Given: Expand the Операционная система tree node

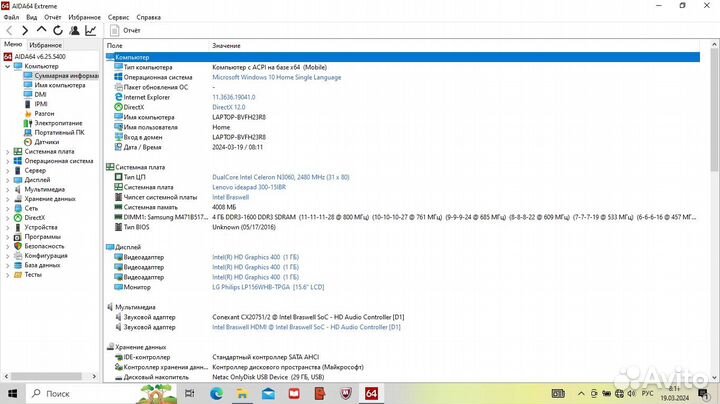Looking at the screenshot, I should [7, 161].
